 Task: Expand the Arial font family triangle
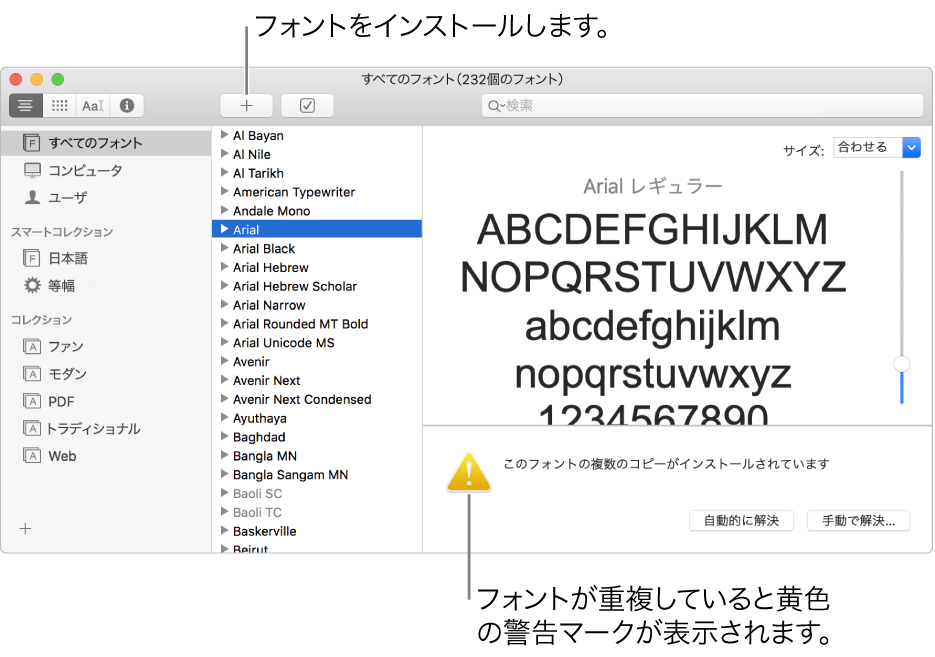pyautogui.click(x=224, y=229)
